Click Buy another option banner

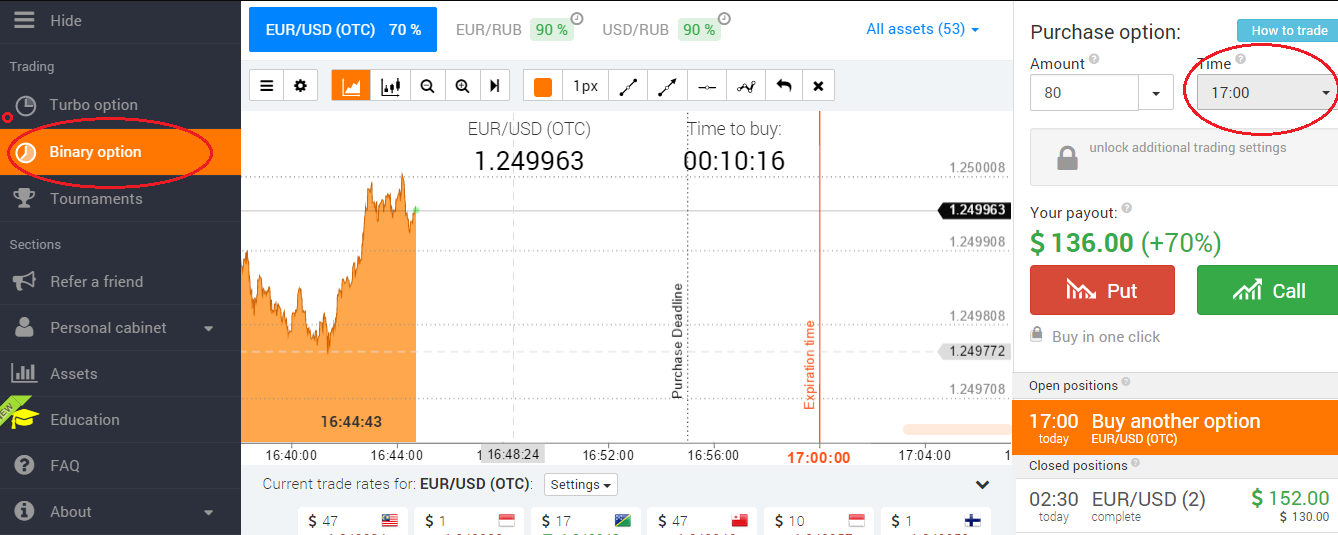[1176, 427]
